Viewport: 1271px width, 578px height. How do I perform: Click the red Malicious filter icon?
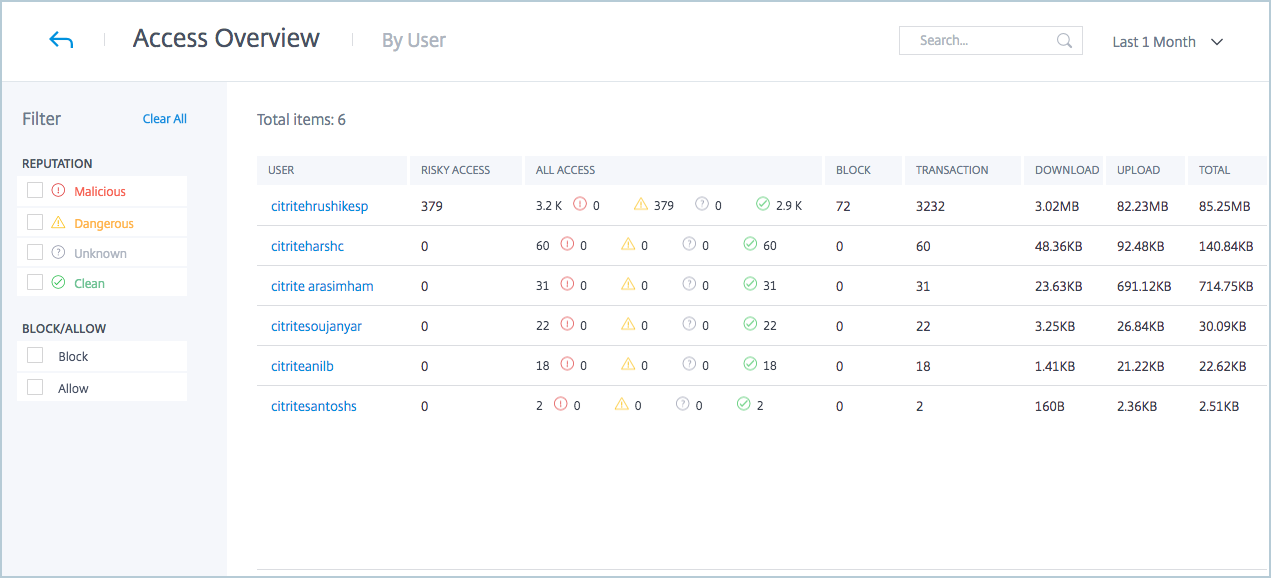(58, 191)
